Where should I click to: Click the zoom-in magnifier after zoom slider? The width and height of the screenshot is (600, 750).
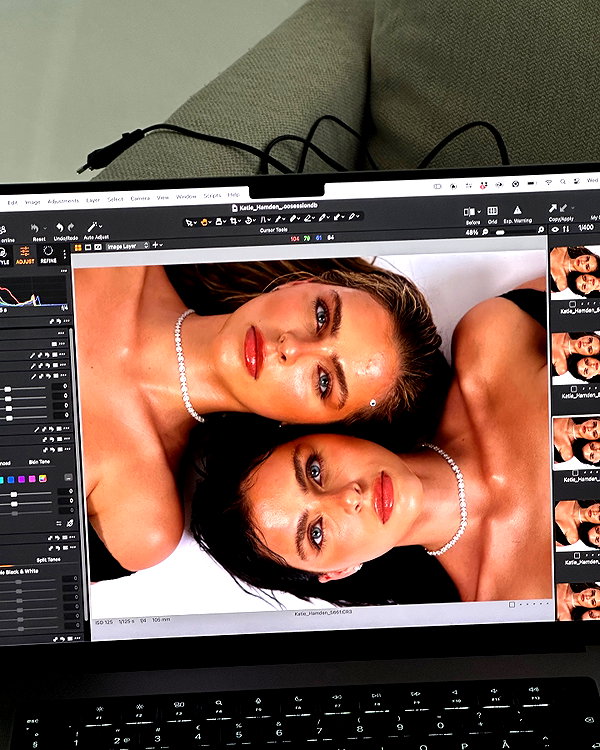point(541,230)
